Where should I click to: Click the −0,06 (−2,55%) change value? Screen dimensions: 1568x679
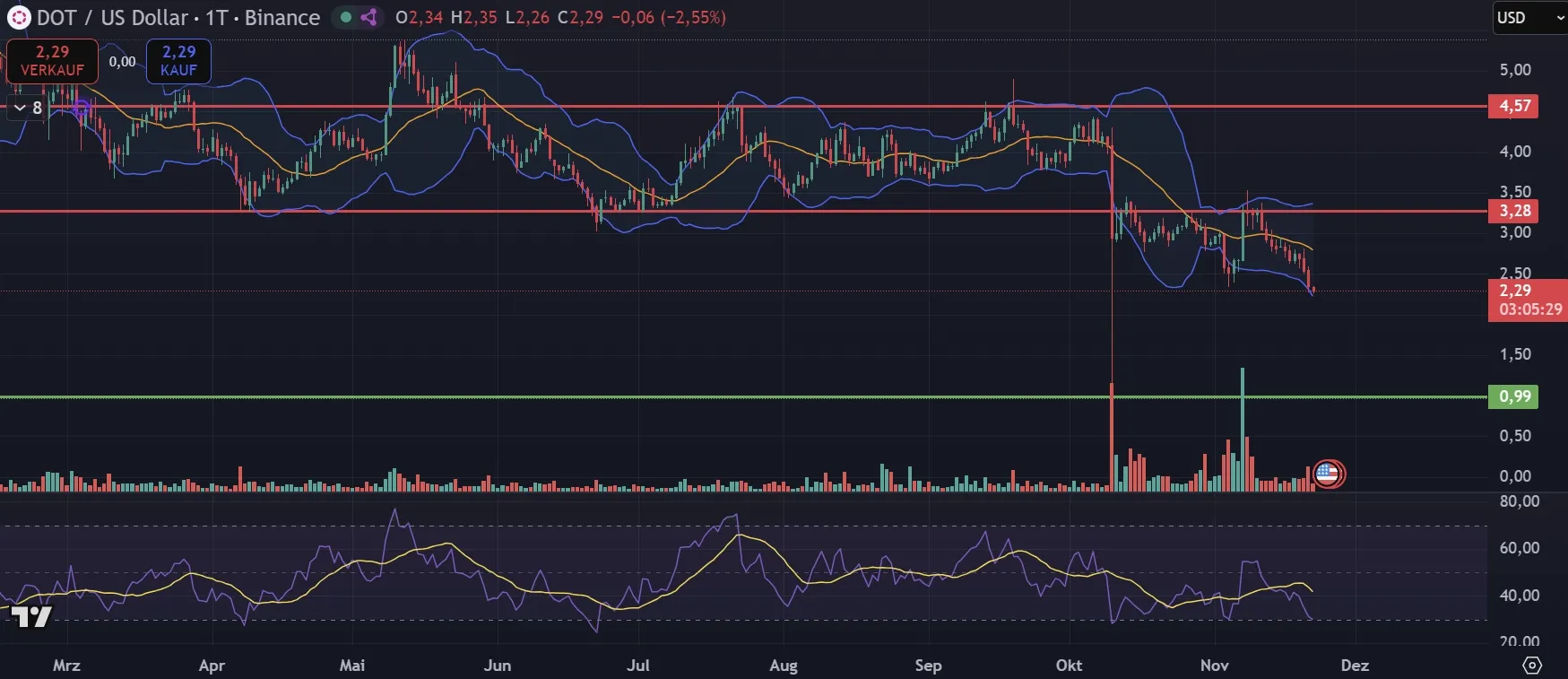(669, 17)
